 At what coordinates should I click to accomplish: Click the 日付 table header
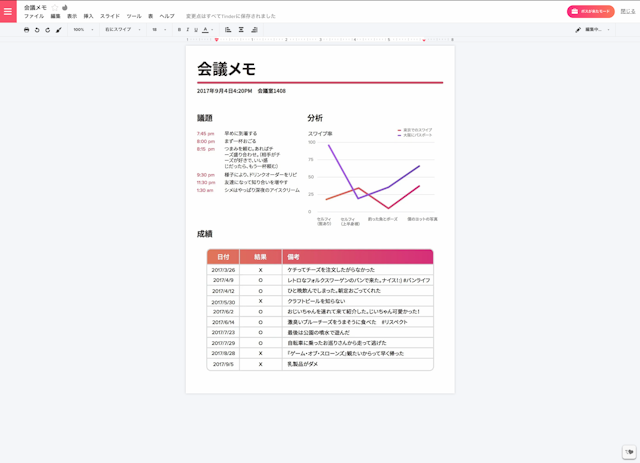click(223, 257)
